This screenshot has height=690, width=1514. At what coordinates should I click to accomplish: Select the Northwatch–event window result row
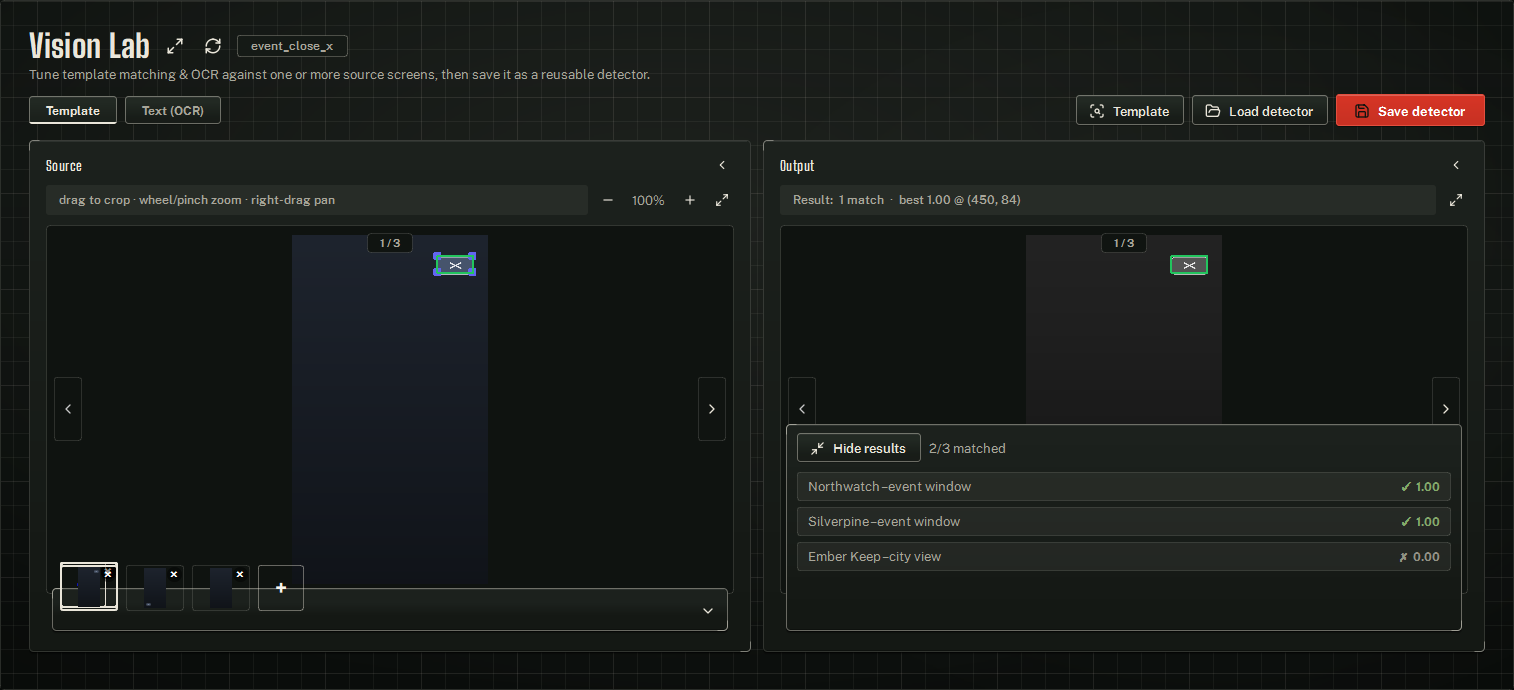tap(1124, 487)
